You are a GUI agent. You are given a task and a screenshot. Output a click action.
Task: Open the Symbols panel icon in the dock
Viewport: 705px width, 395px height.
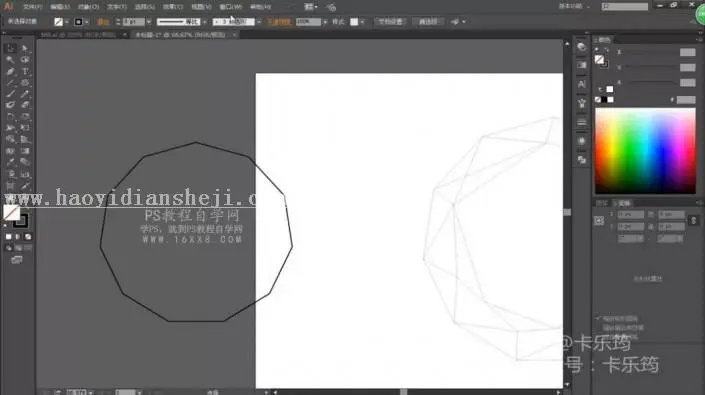(582, 103)
